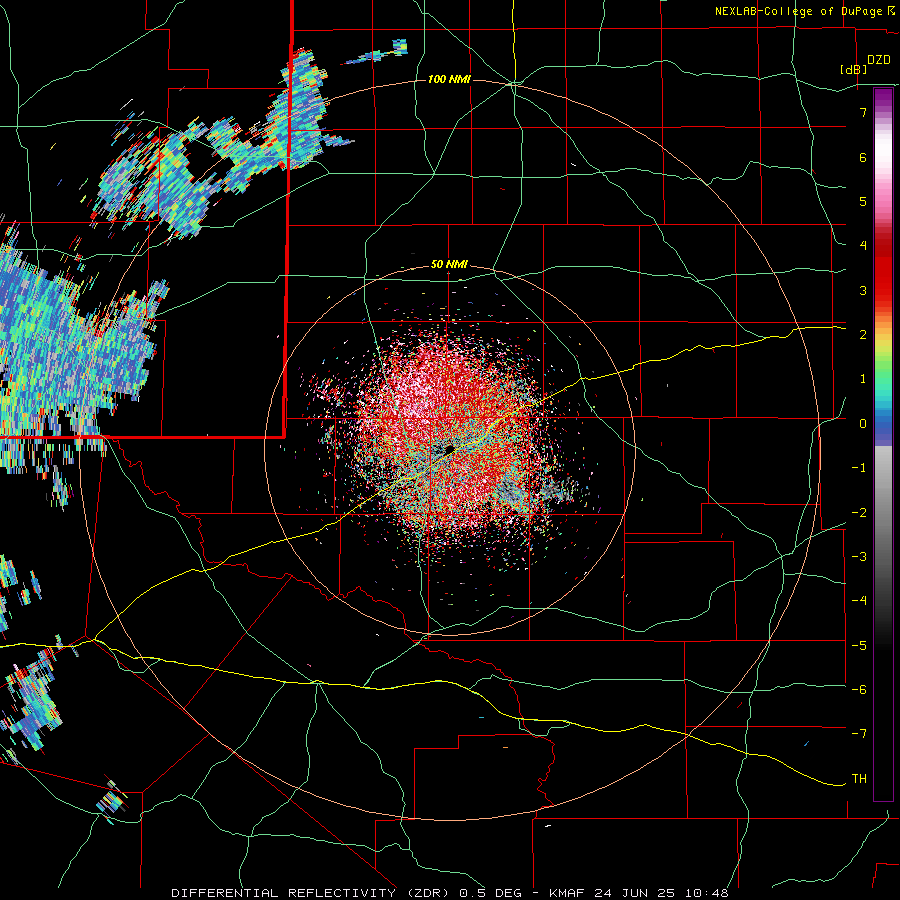This screenshot has height=900, width=900.
Task: Select the -2 scale label
Action: click(859, 513)
